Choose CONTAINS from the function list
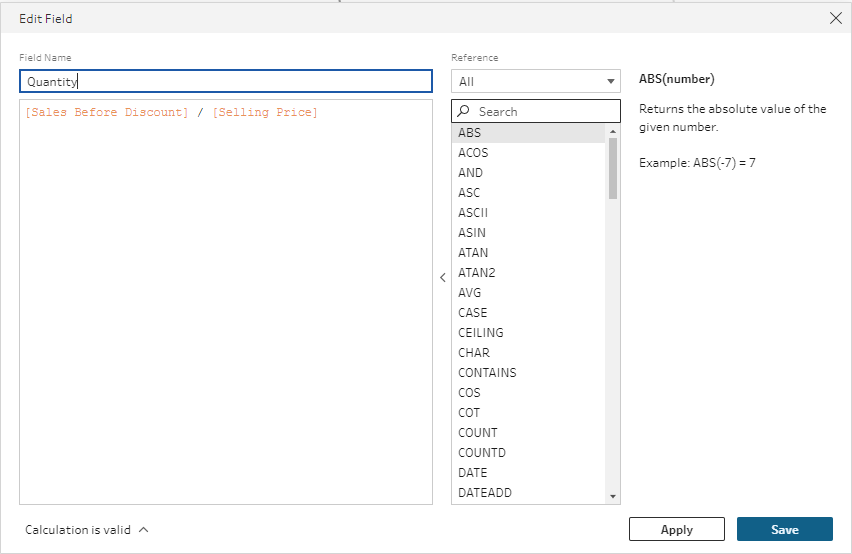This screenshot has width=852, height=554. 487,373
